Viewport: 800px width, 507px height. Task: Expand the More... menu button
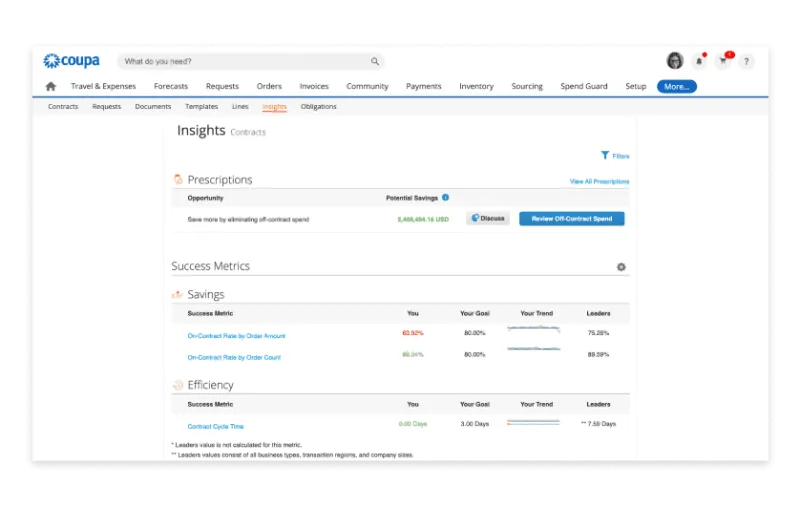pyautogui.click(x=677, y=86)
